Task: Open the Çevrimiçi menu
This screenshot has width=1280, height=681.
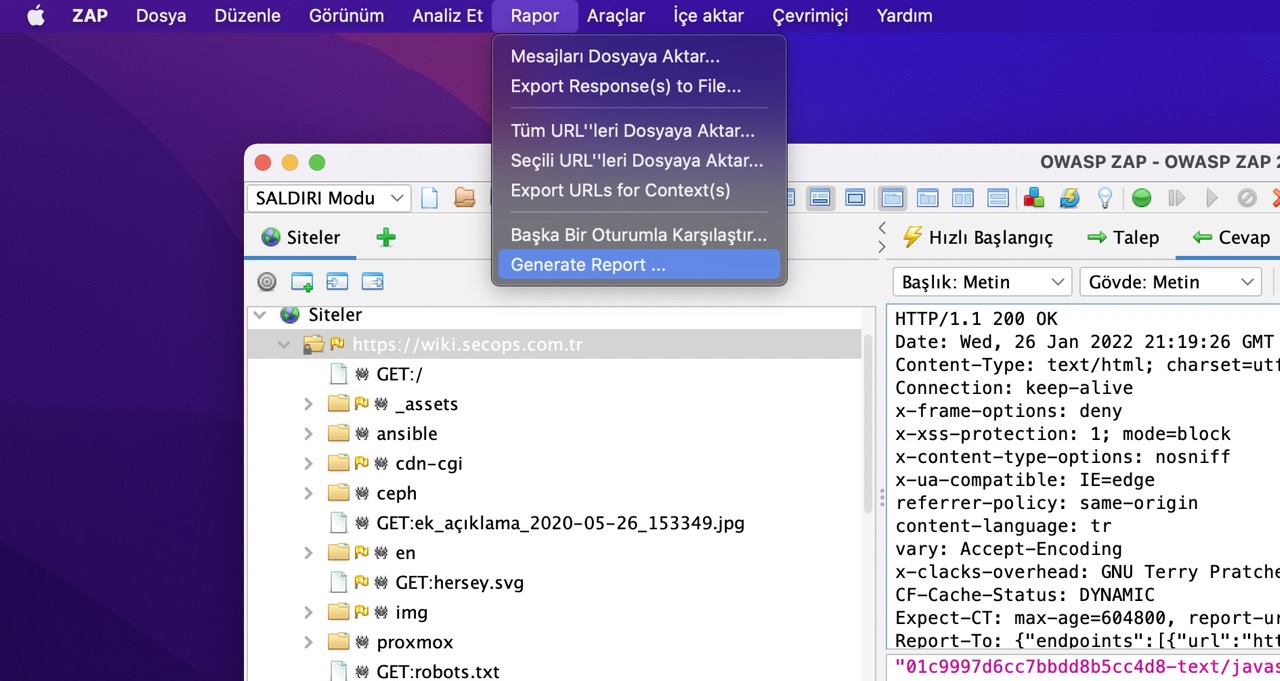Action: (810, 16)
